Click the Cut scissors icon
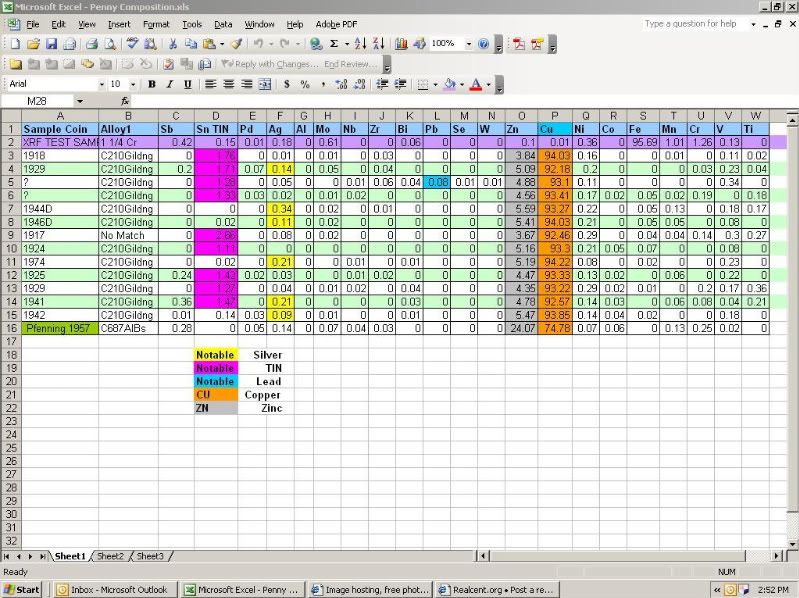 pyautogui.click(x=173, y=44)
